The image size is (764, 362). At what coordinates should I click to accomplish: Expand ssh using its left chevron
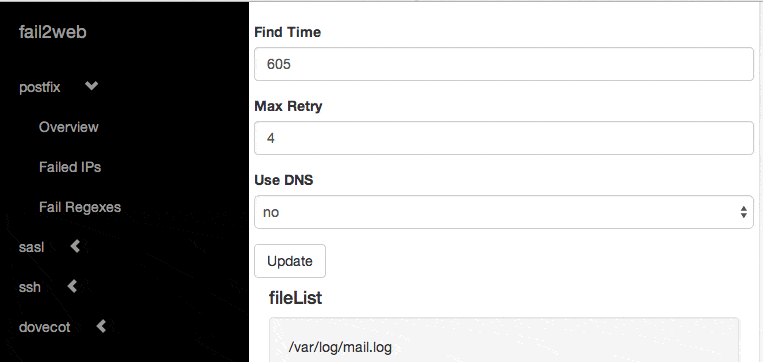pyautogui.click(x=72, y=286)
